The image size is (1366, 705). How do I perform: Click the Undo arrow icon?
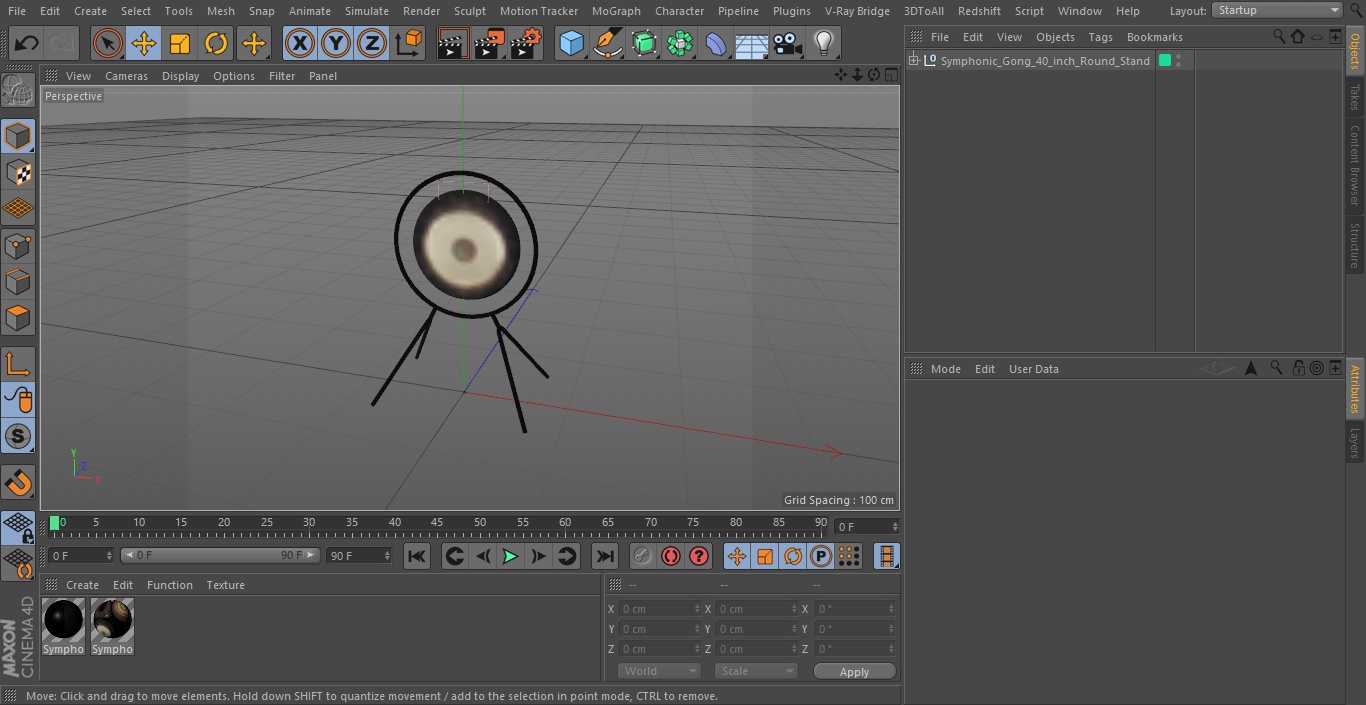coord(27,43)
